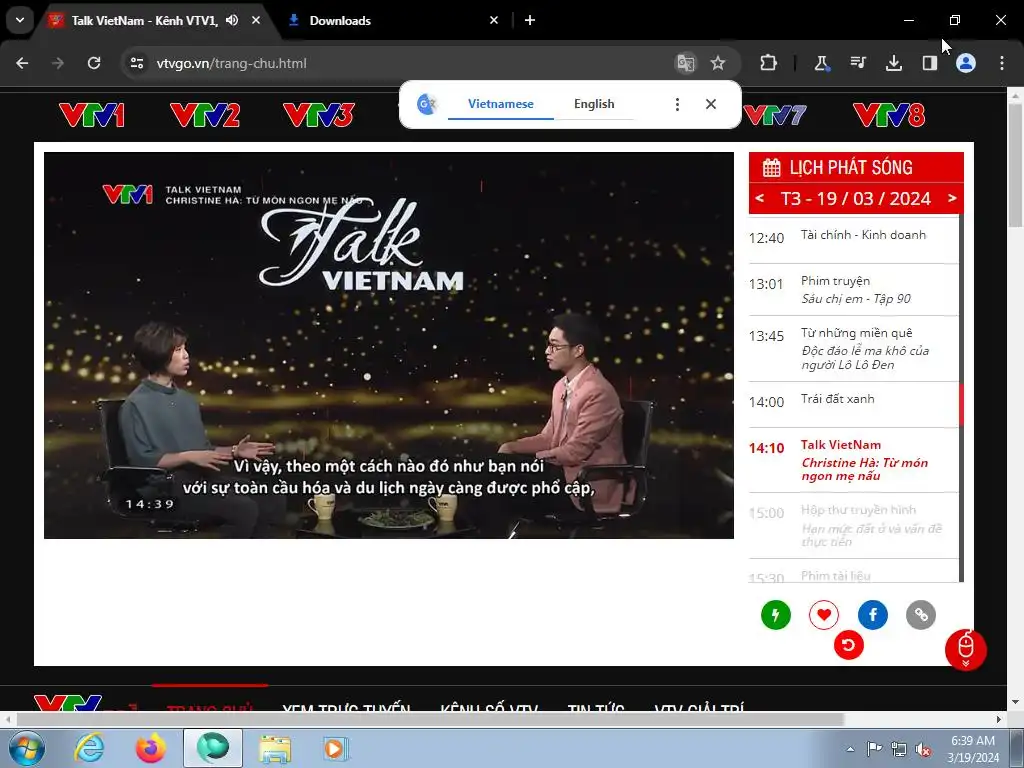Screen dimensions: 1024x768
Task: Select the 14:10 Talk VietNam program
Action: coord(853,460)
